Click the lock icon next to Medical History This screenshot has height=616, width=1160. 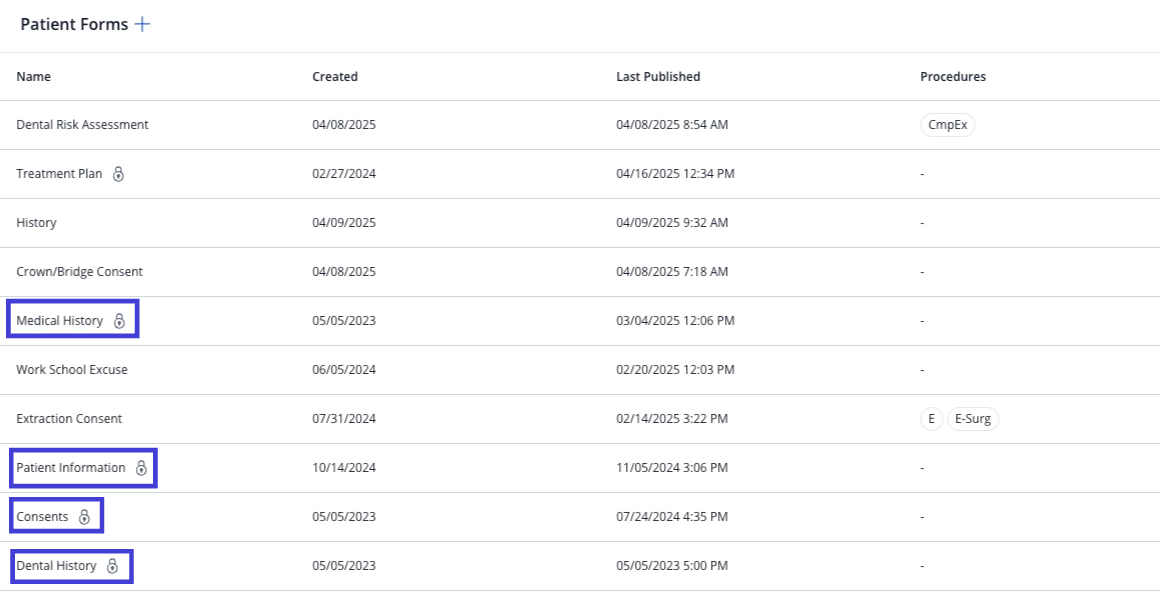(x=119, y=321)
